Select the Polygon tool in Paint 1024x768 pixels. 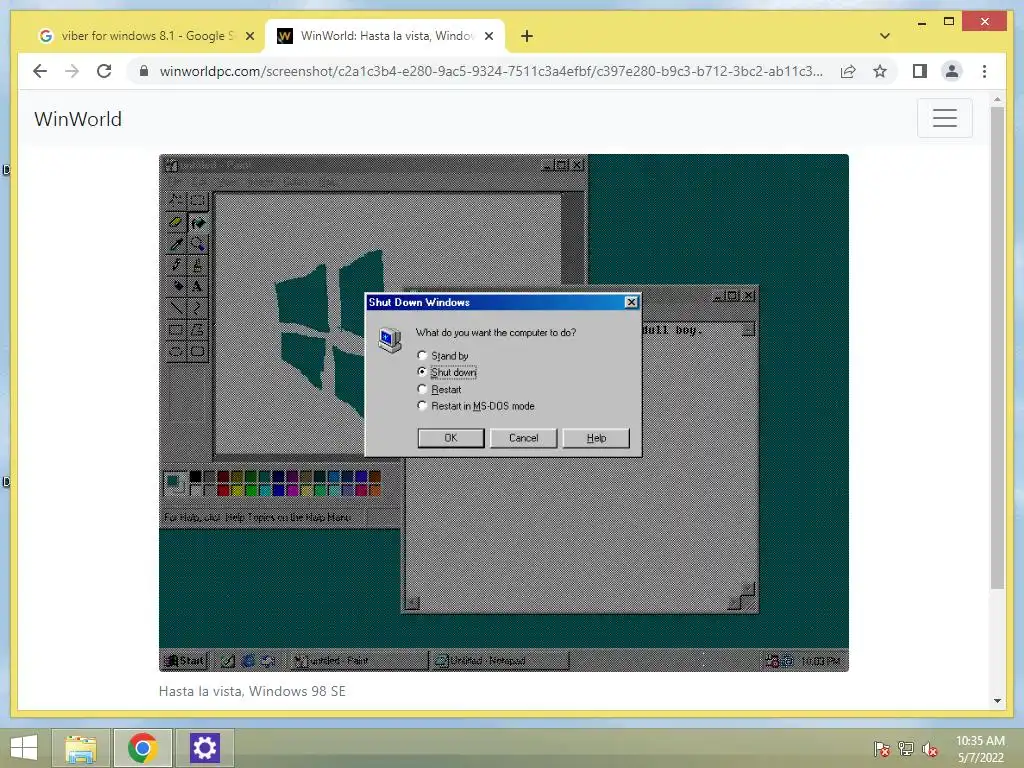pyautogui.click(x=197, y=329)
